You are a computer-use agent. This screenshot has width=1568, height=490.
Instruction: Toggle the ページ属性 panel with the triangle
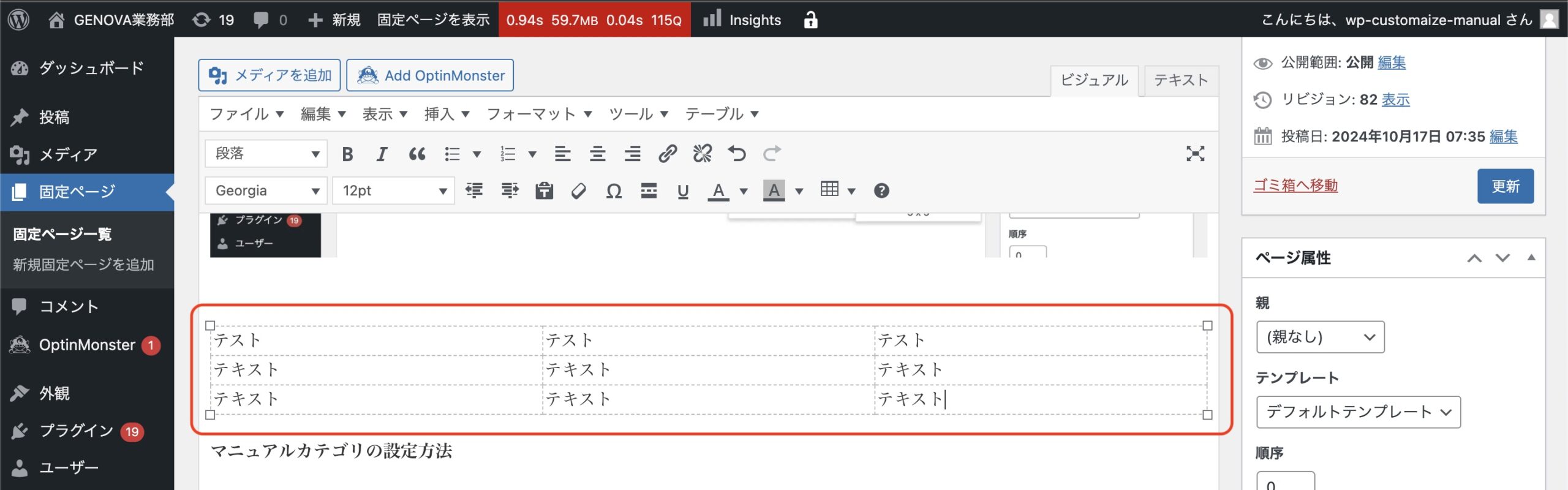[1531, 258]
